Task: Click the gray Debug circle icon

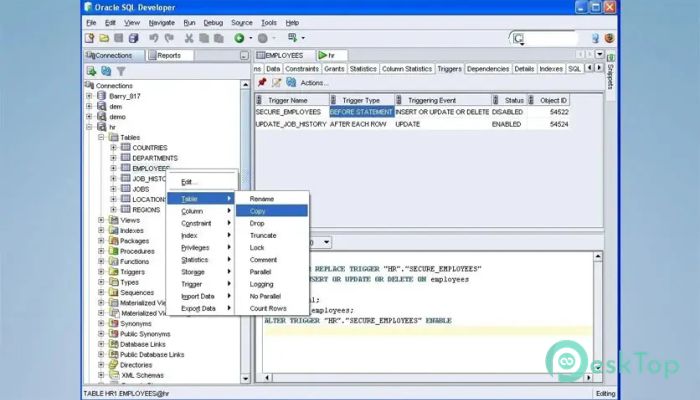Action: click(x=262, y=38)
